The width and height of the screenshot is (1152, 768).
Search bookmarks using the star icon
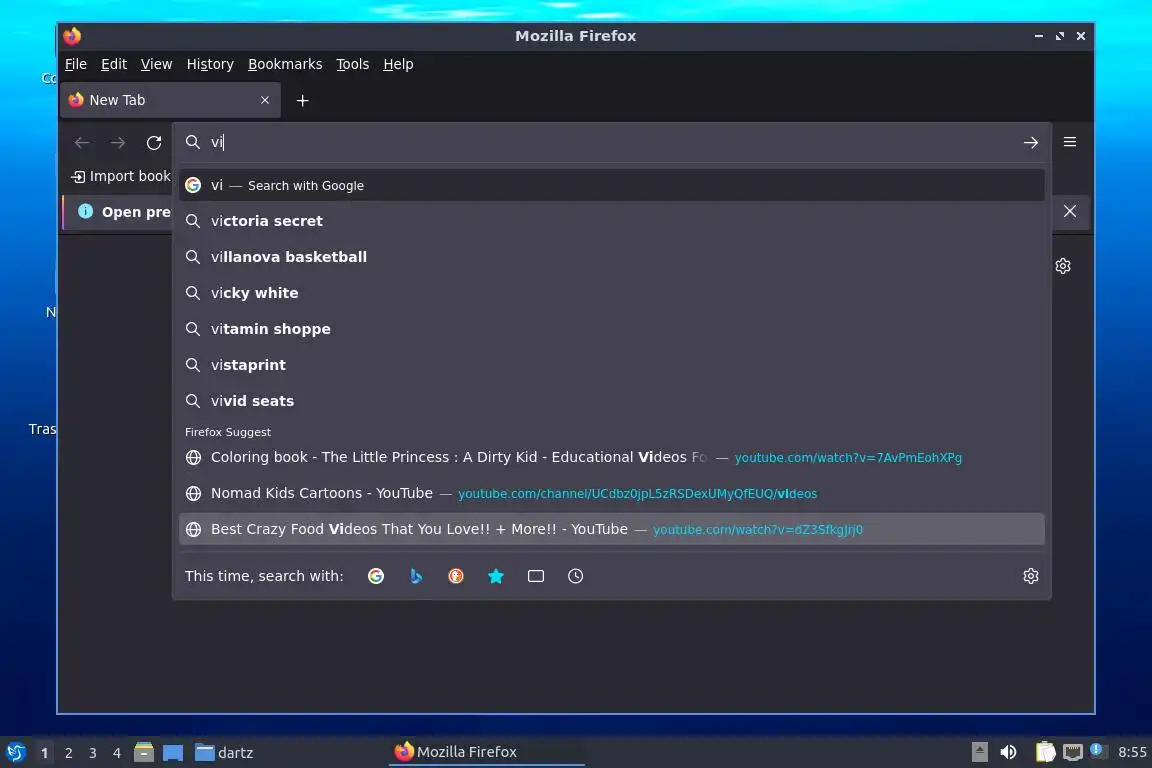coord(496,576)
